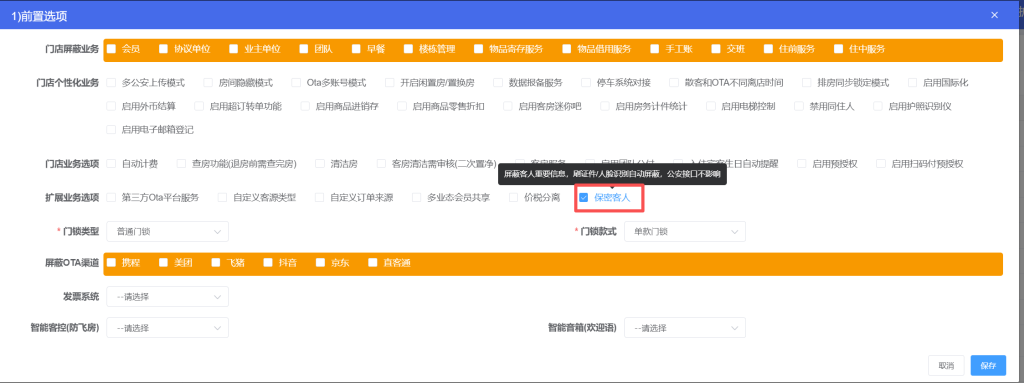This screenshot has width=1024, height=383.
Task: Tick 启用扫码付预授权 checkbox
Action: pos(880,163)
